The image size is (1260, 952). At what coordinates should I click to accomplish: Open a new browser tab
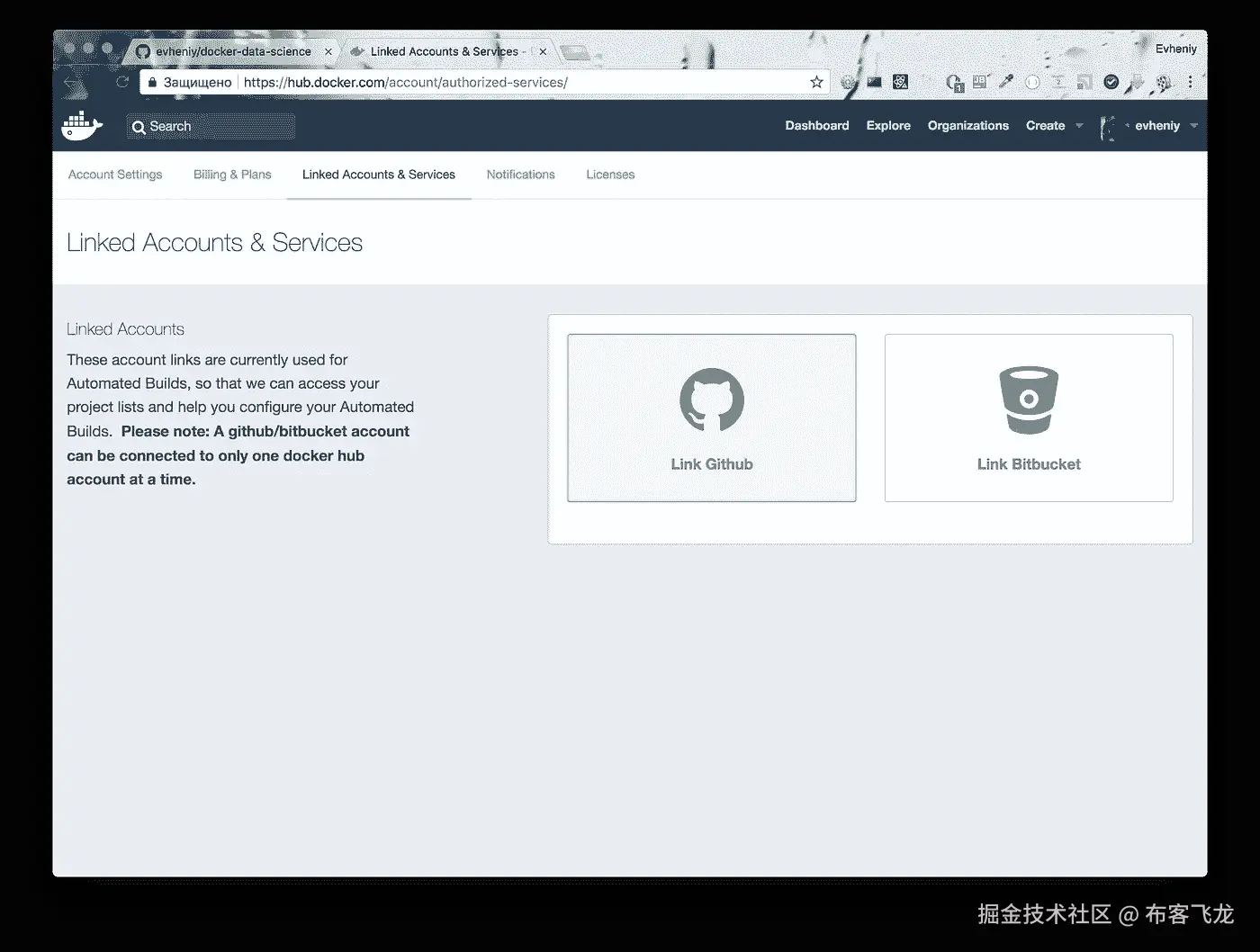(576, 52)
